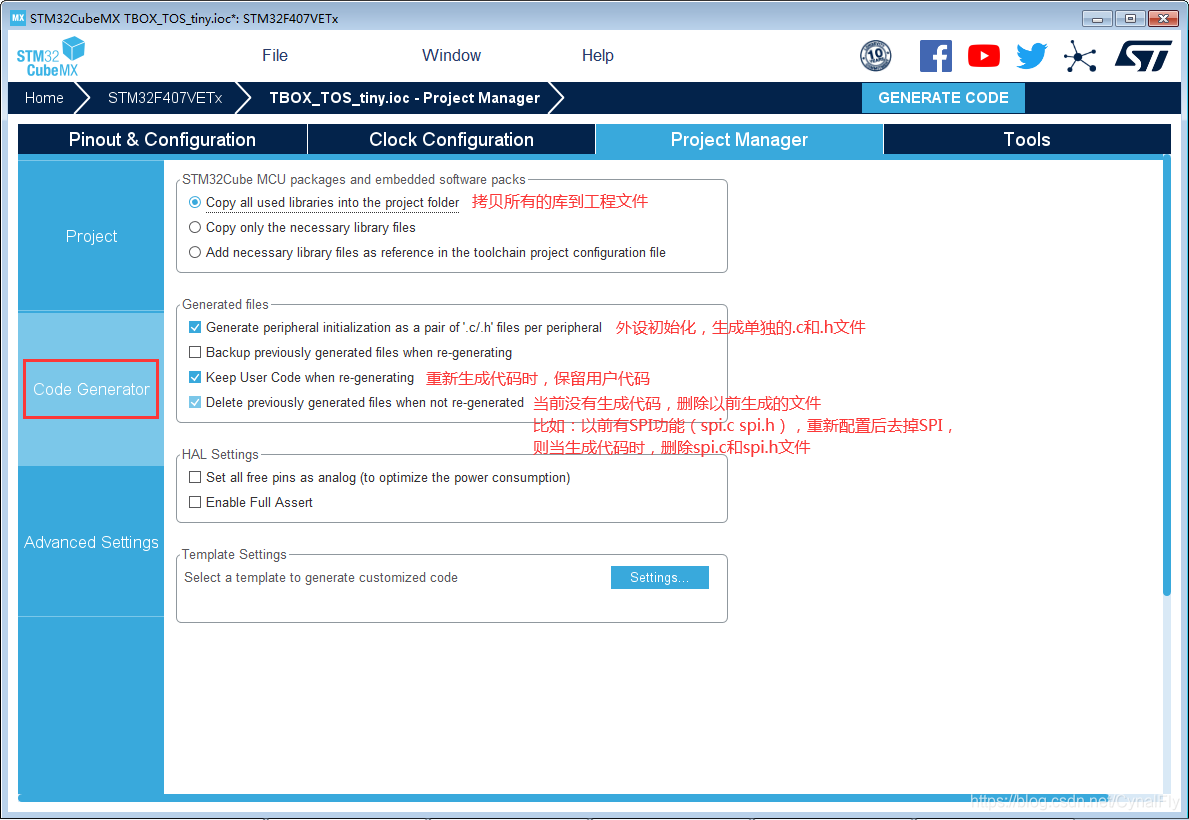Screen dimensions: 1189x820
Task: Open the Window menu
Action: 451,56
